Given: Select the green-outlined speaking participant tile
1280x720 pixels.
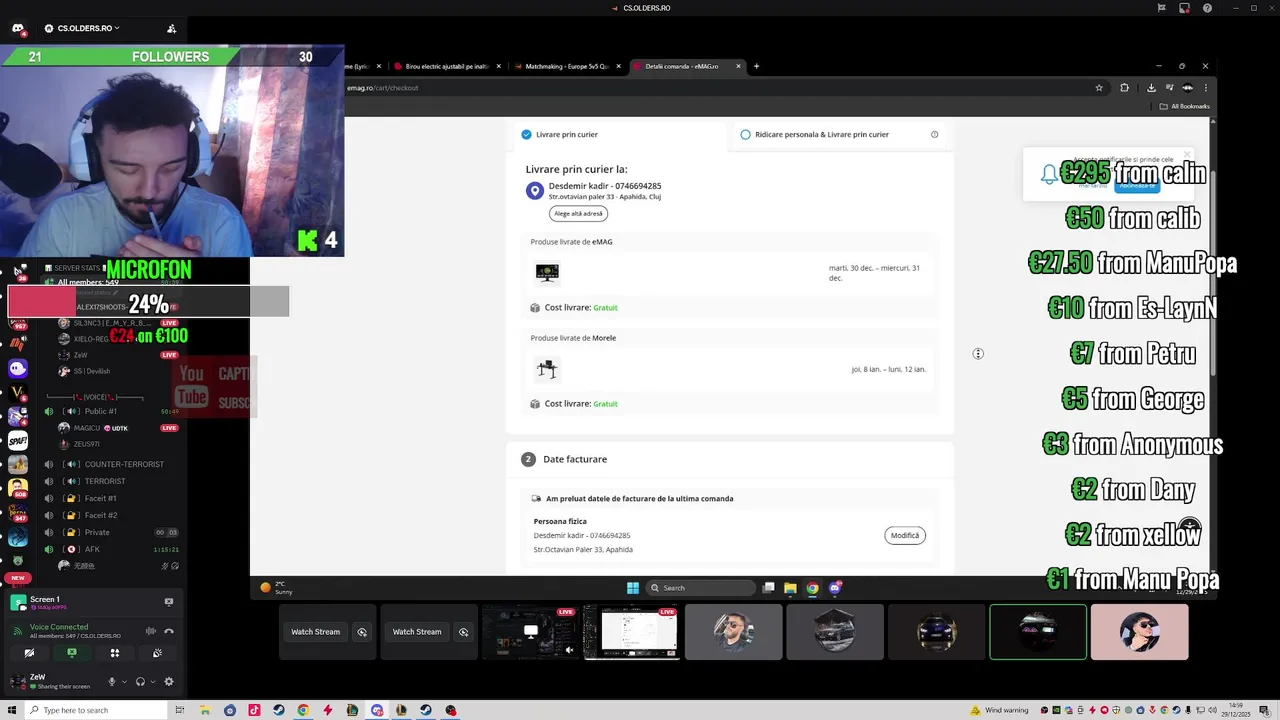Looking at the screenshot, I should pyautogui.click(x=1038, y=632).
